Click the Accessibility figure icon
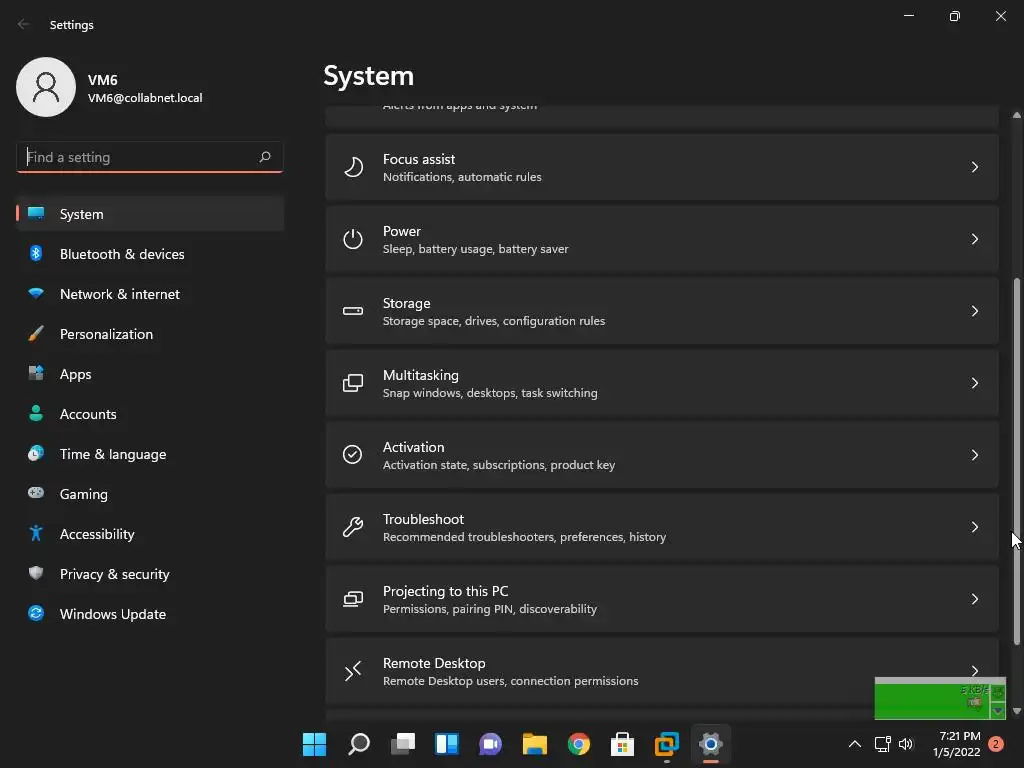This screenshot has width=1024, height=768. point(36,534)
